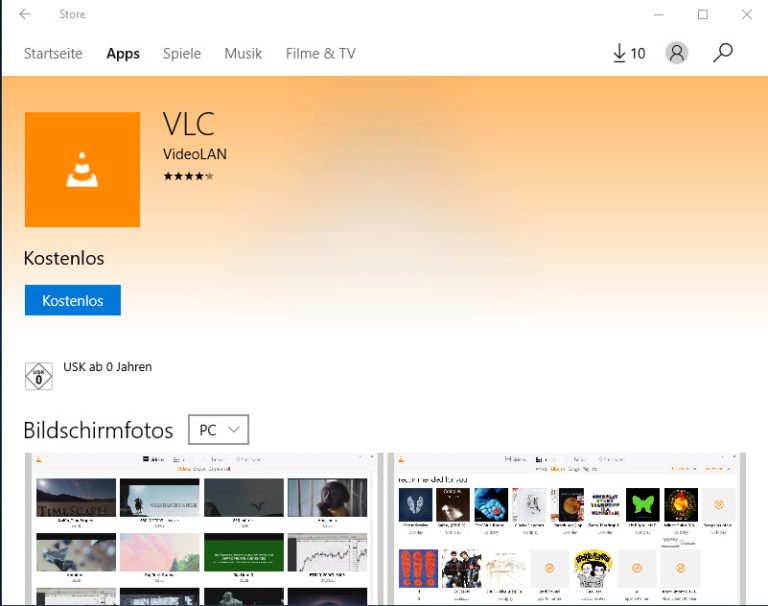Viewport: 768px width, 606px height.
Task: Switch to the Startseite tab
Action: (53, 53)
